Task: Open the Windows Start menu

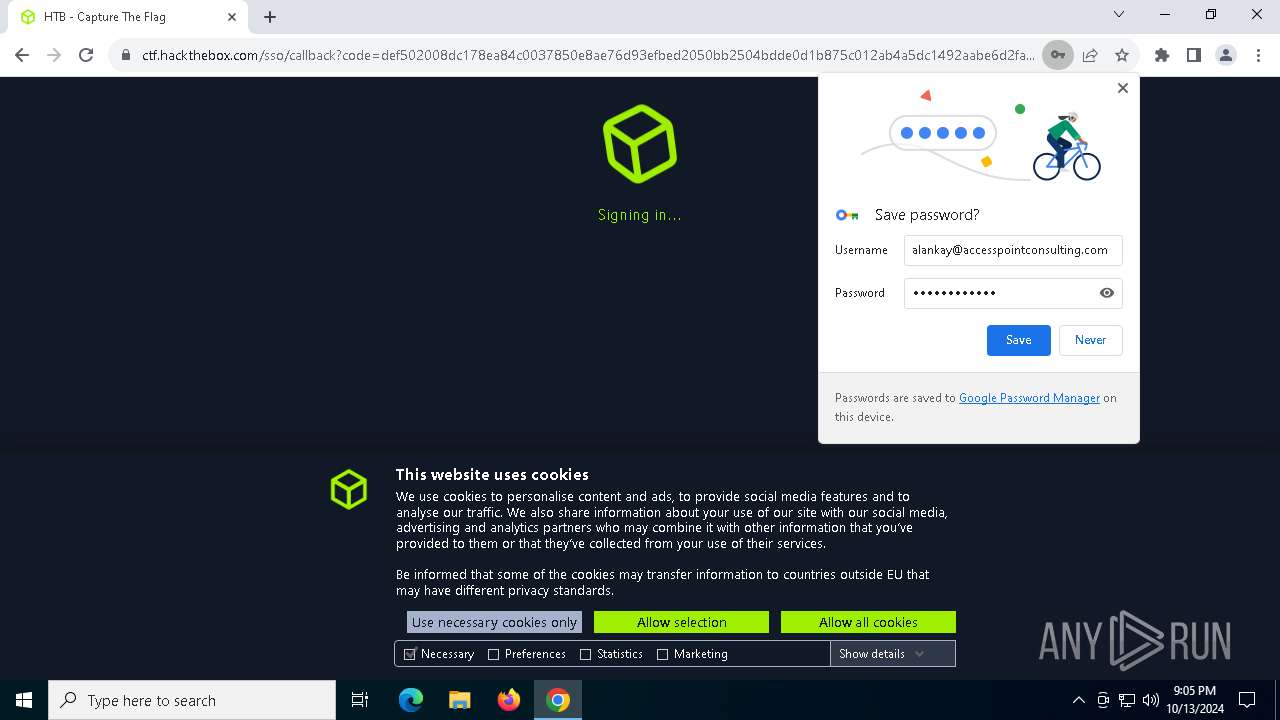Action: [x=24, y=700]
